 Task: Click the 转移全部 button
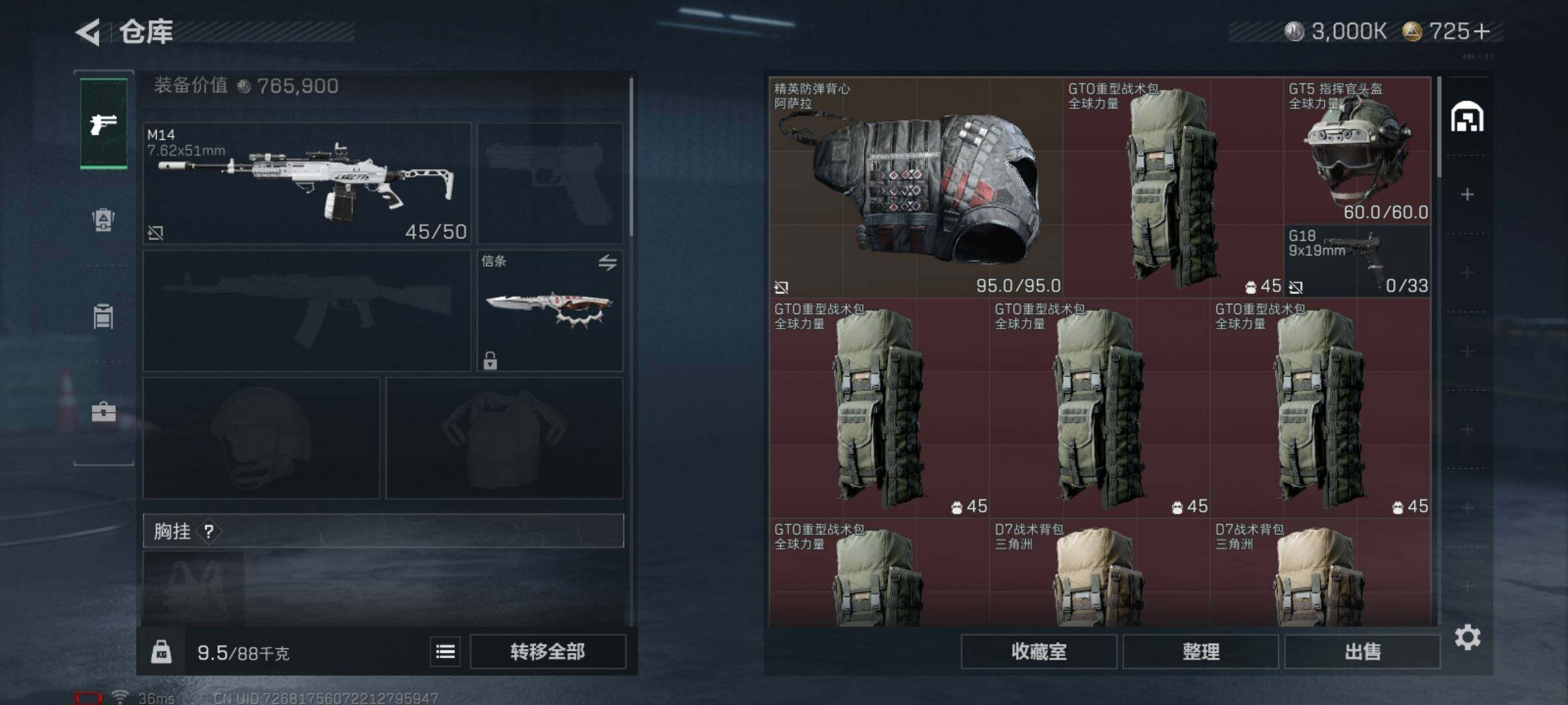tap(547, 652)
